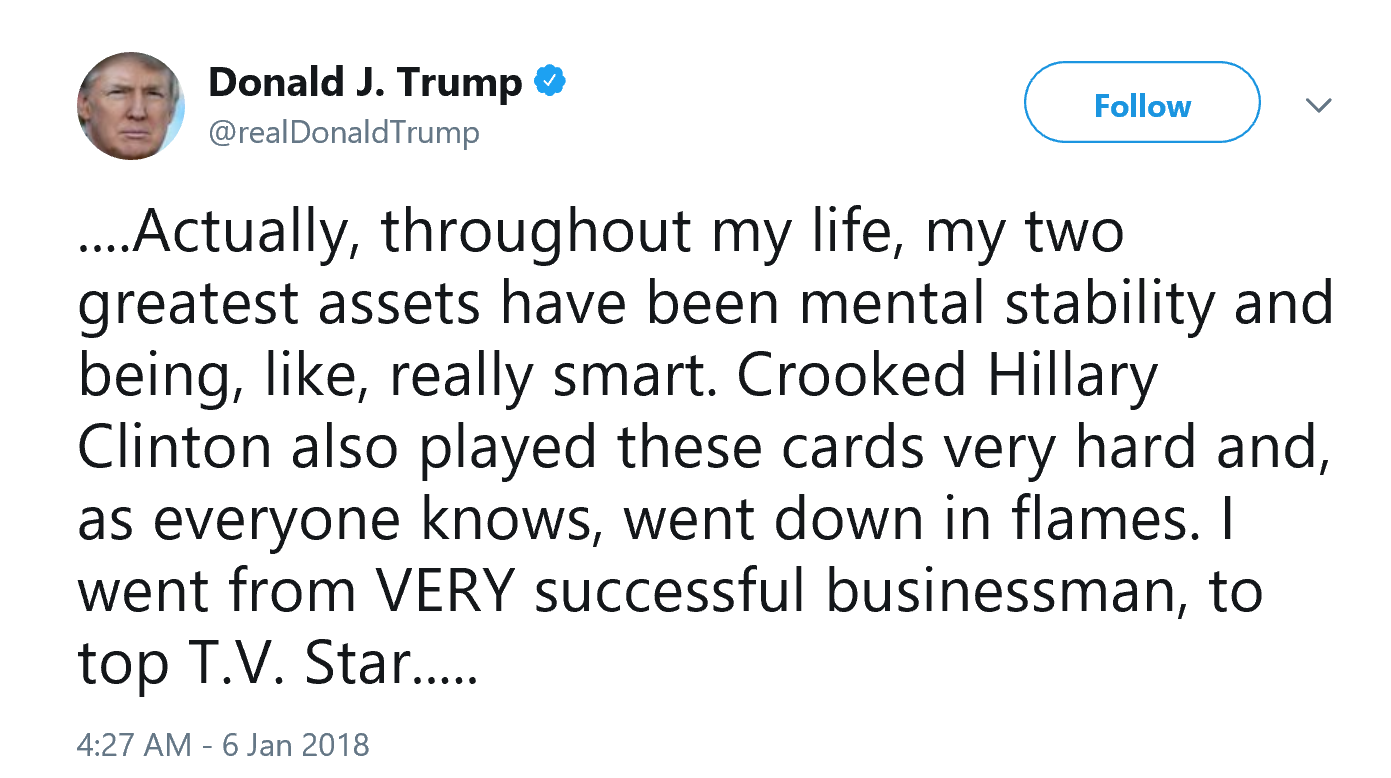Expand more actions with the down arrow
Image resolution: width=1391 pixels, height=778 pixels.
pyautogui.click(x=1320, y=104)
